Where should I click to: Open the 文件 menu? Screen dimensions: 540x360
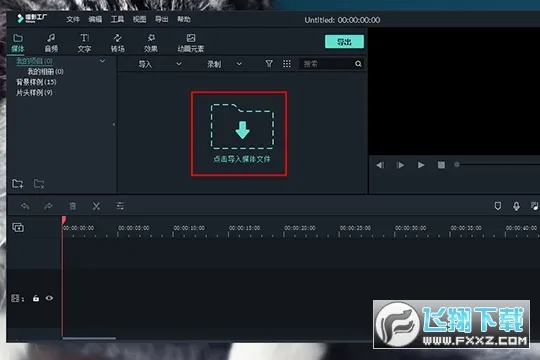point(73,19)
